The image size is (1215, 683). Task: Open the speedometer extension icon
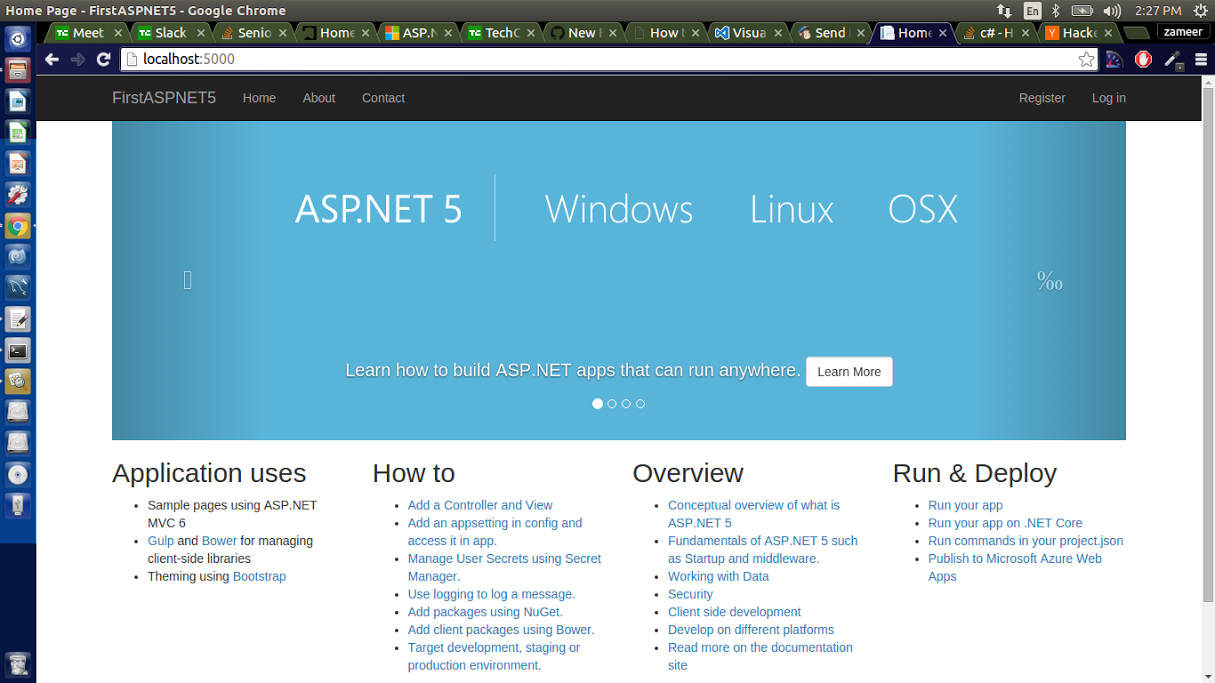(1114, 59)
